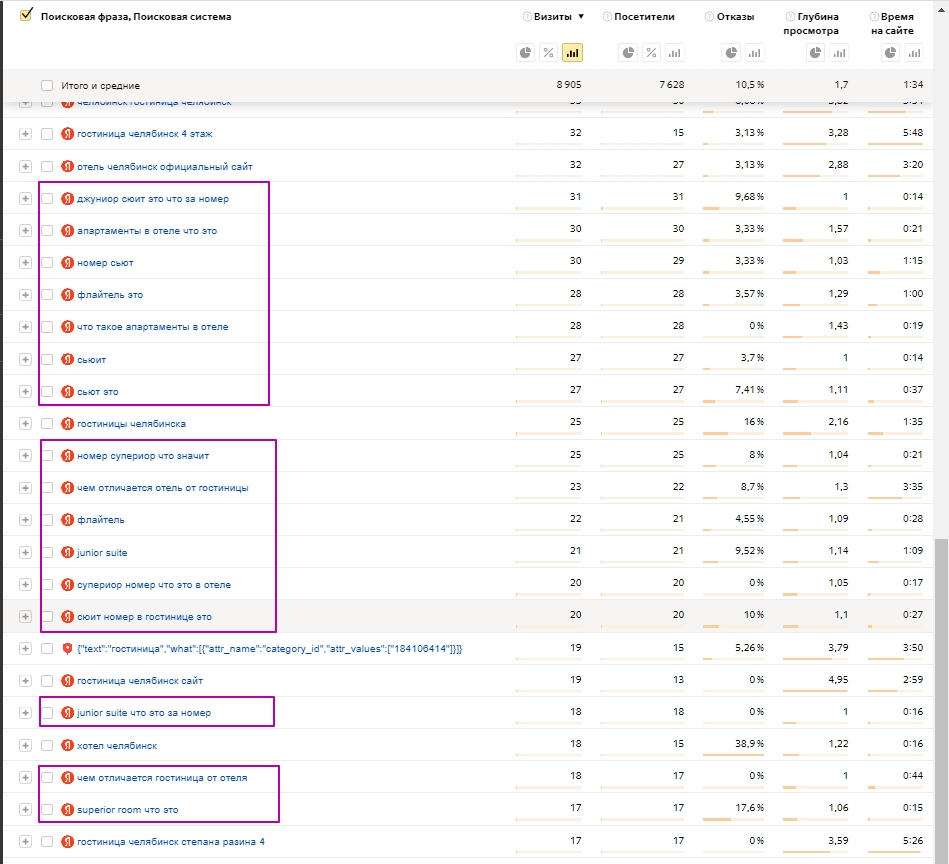Viewport: 949px width, 864px height.
Task: Open help icon next to Посетители header
Action: pyautogui.click(x=607, y=17)
